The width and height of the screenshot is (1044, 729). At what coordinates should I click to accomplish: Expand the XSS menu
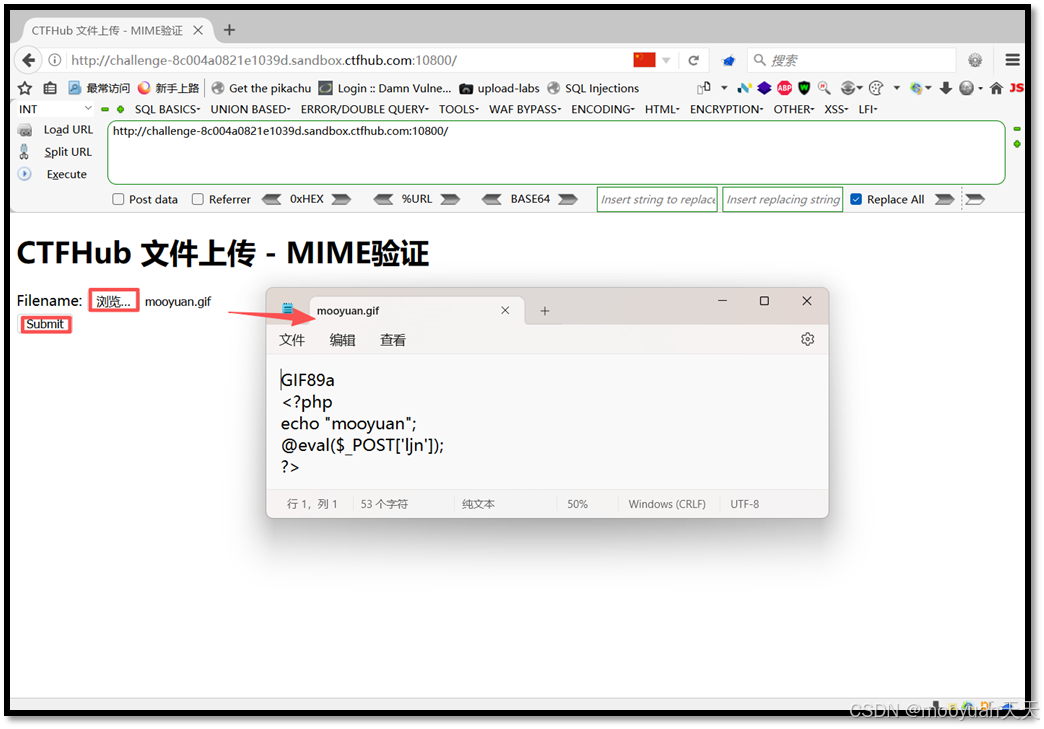pyautogui.click(x=836, y=109)
